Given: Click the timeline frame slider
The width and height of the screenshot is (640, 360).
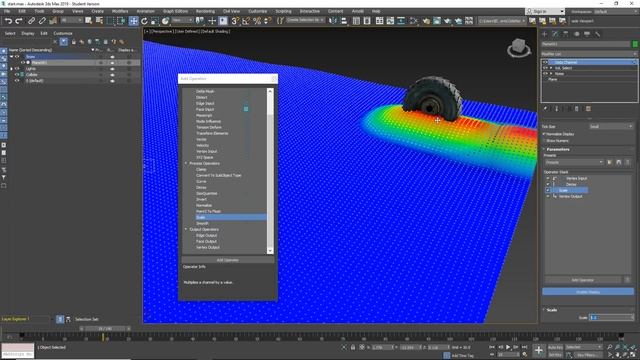Looking at the screenshot, I should pos(105,329).
